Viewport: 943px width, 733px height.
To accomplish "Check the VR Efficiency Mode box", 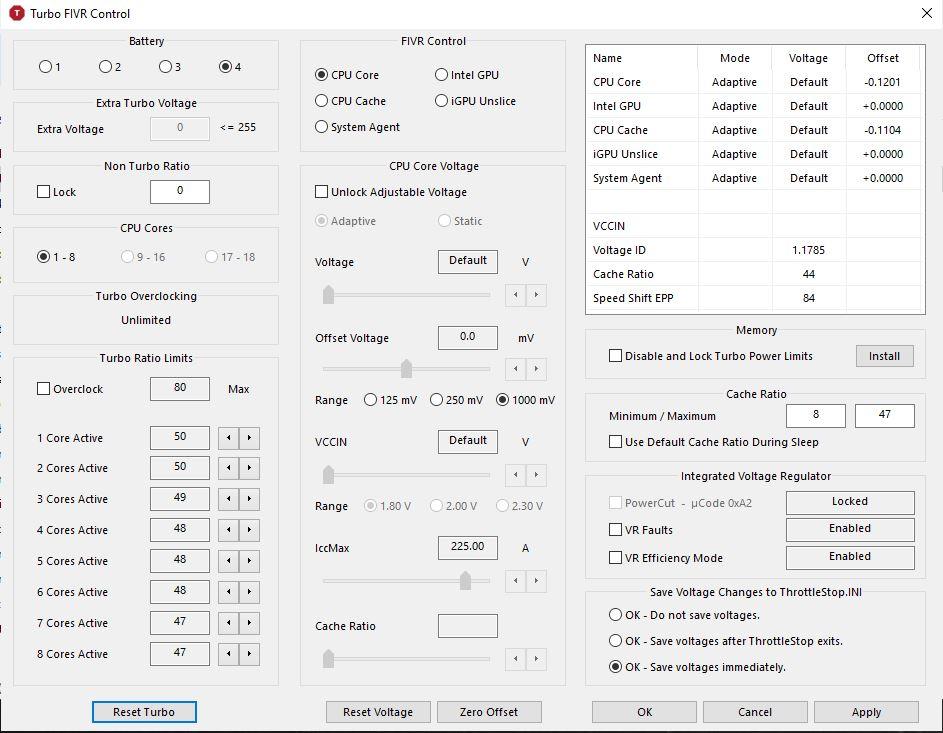I will click(616, 558).
